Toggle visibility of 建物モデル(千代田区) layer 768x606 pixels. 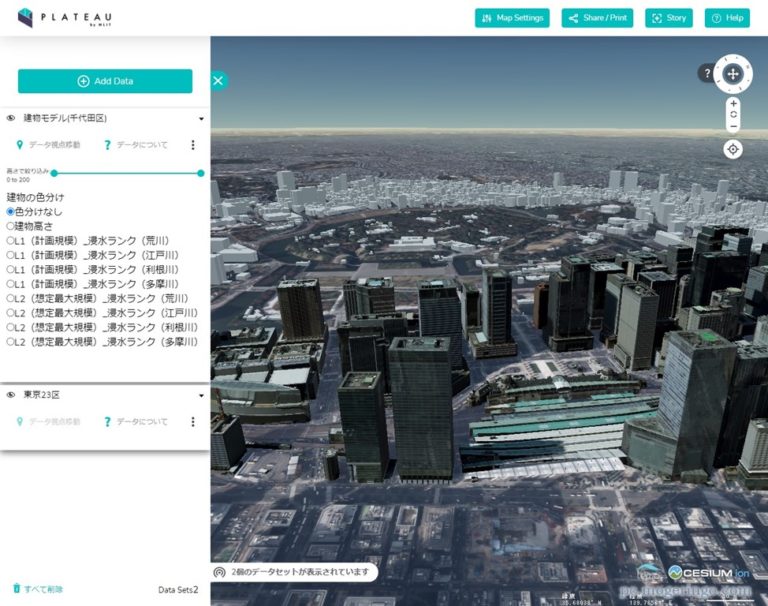click(x=11, y=118)
